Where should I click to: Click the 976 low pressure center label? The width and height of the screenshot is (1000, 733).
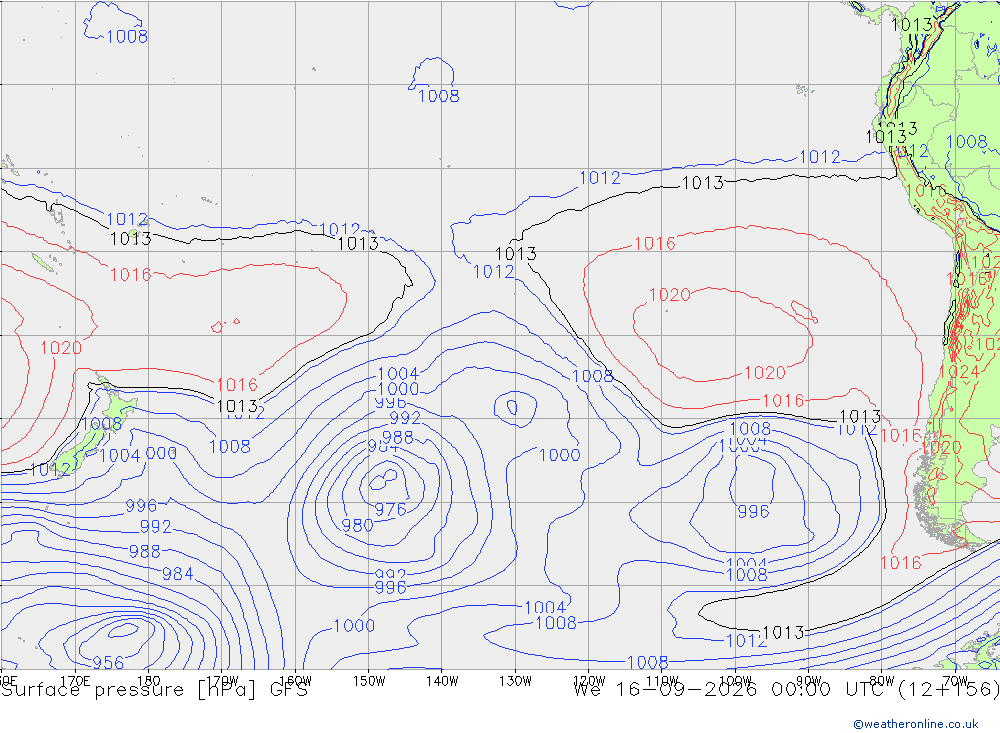[390, 510]
